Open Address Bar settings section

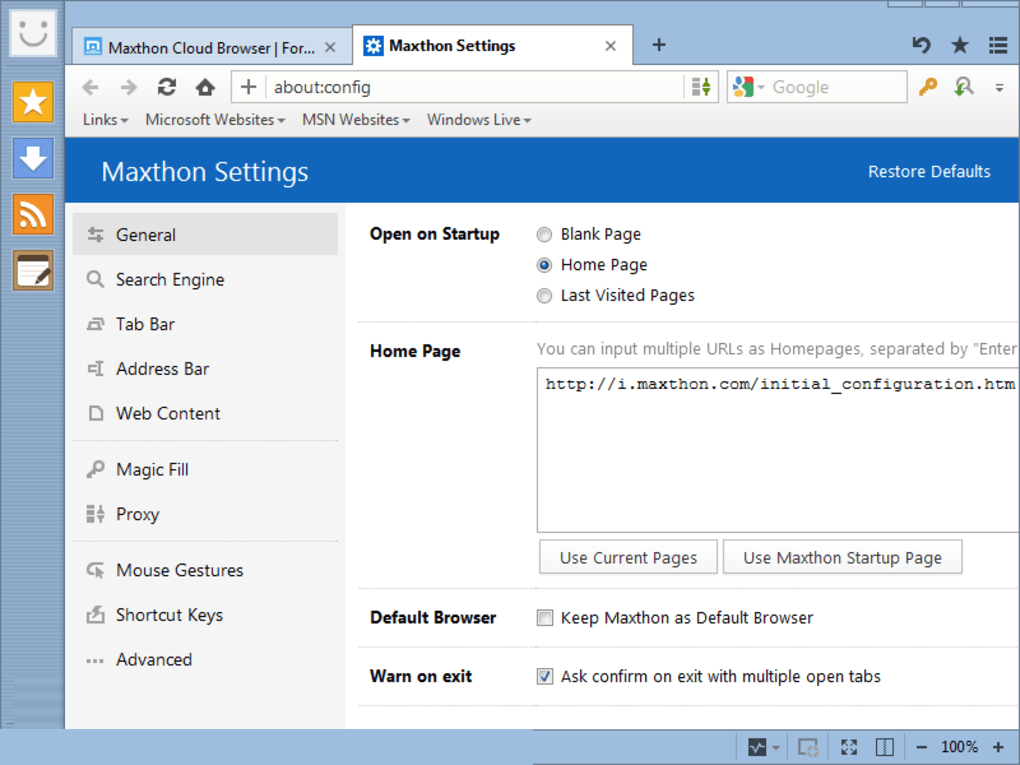coord(205,369)
